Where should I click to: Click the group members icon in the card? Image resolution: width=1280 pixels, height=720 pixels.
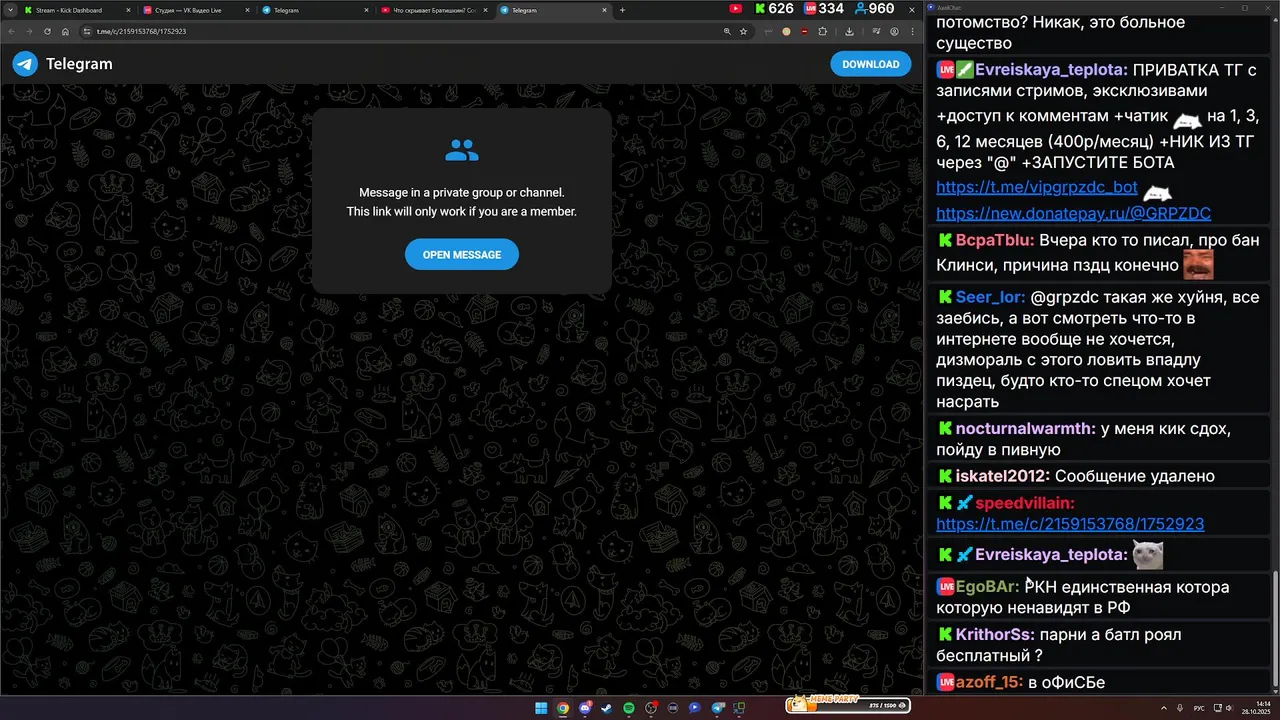coord(462,151)
